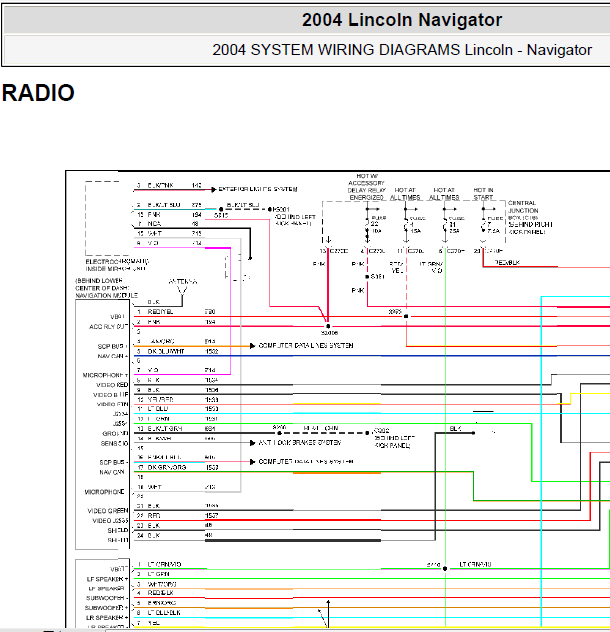Select the LR SPEAKER + pin label
610x632 pixels.
tap(107, 617)
